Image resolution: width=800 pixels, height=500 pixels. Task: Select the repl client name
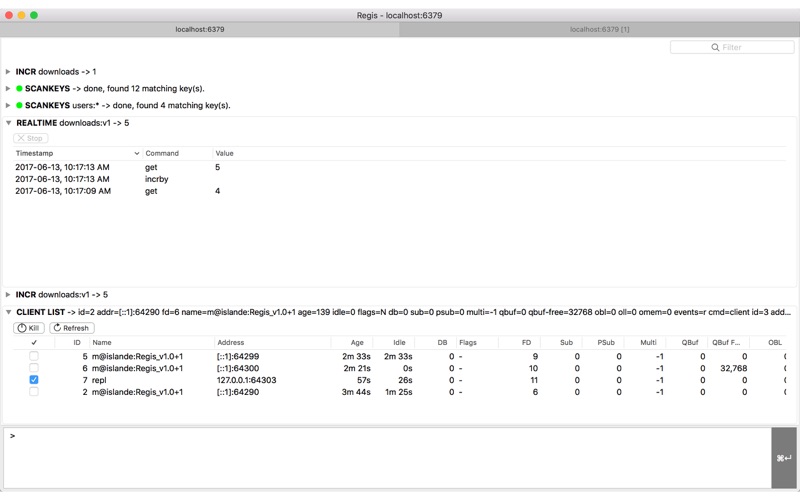(x=99, y=381)
